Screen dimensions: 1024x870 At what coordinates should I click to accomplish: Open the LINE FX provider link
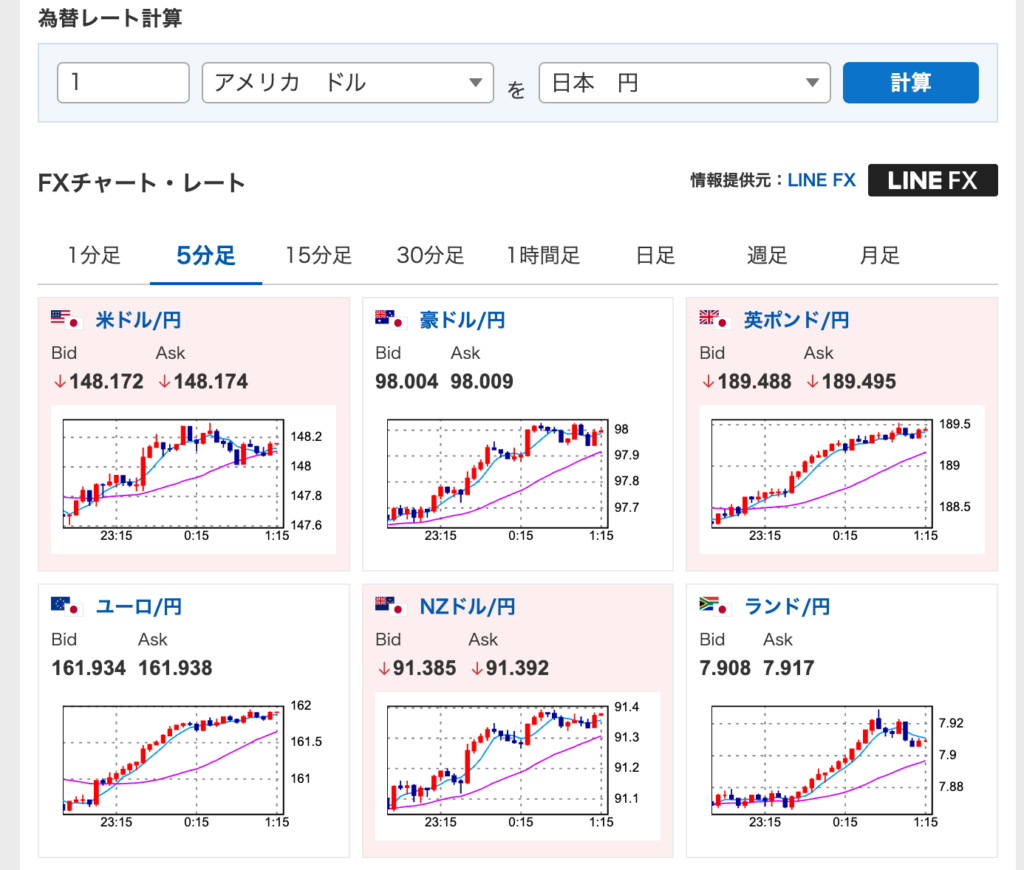click(821, 181)
